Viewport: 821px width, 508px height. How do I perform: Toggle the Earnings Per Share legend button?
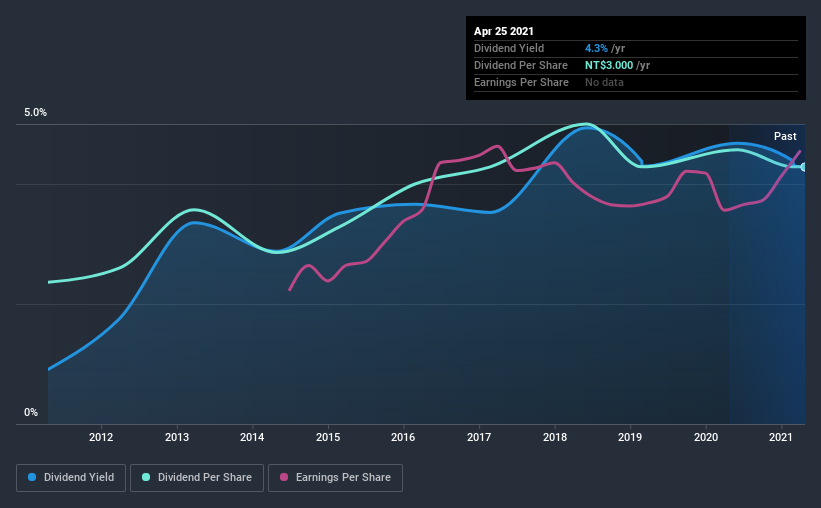[335, 478]
